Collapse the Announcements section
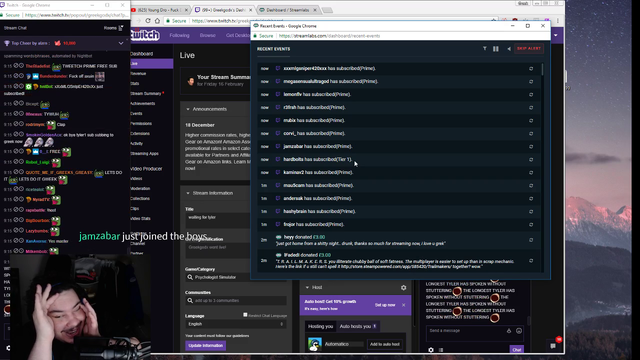 (x=188, y=109)
